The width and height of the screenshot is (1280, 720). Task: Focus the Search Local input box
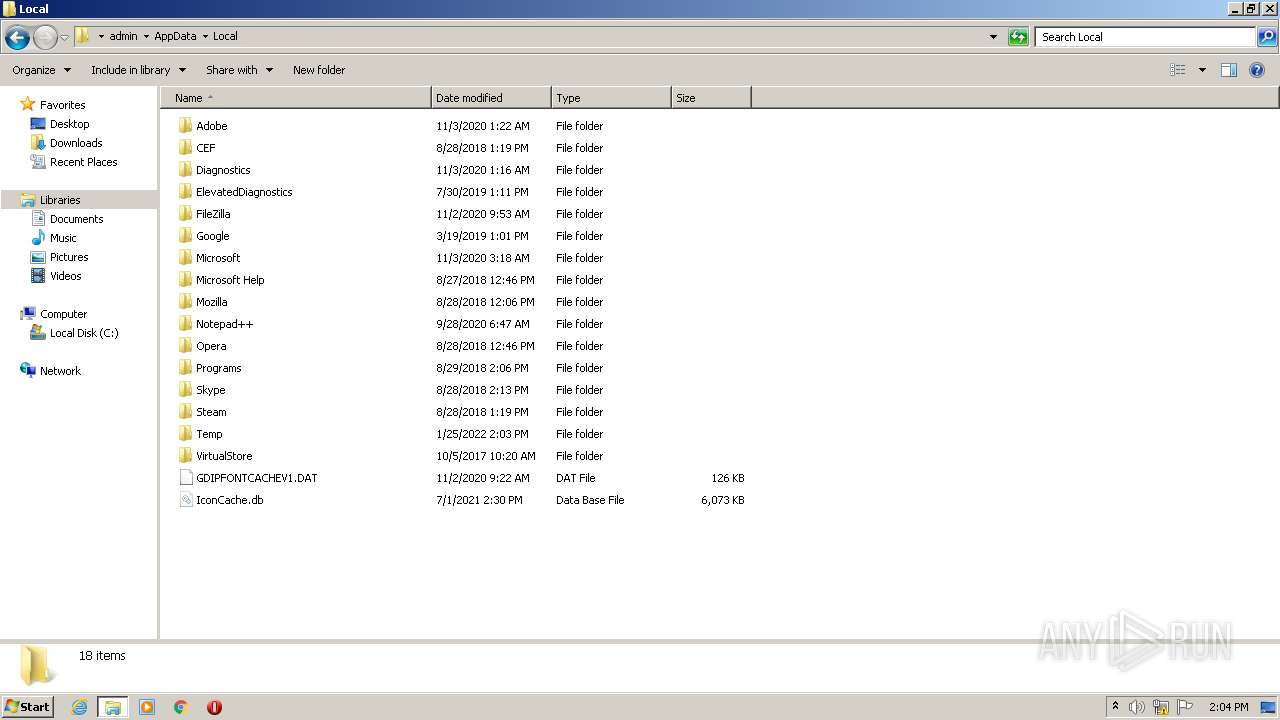(1146, 37)
